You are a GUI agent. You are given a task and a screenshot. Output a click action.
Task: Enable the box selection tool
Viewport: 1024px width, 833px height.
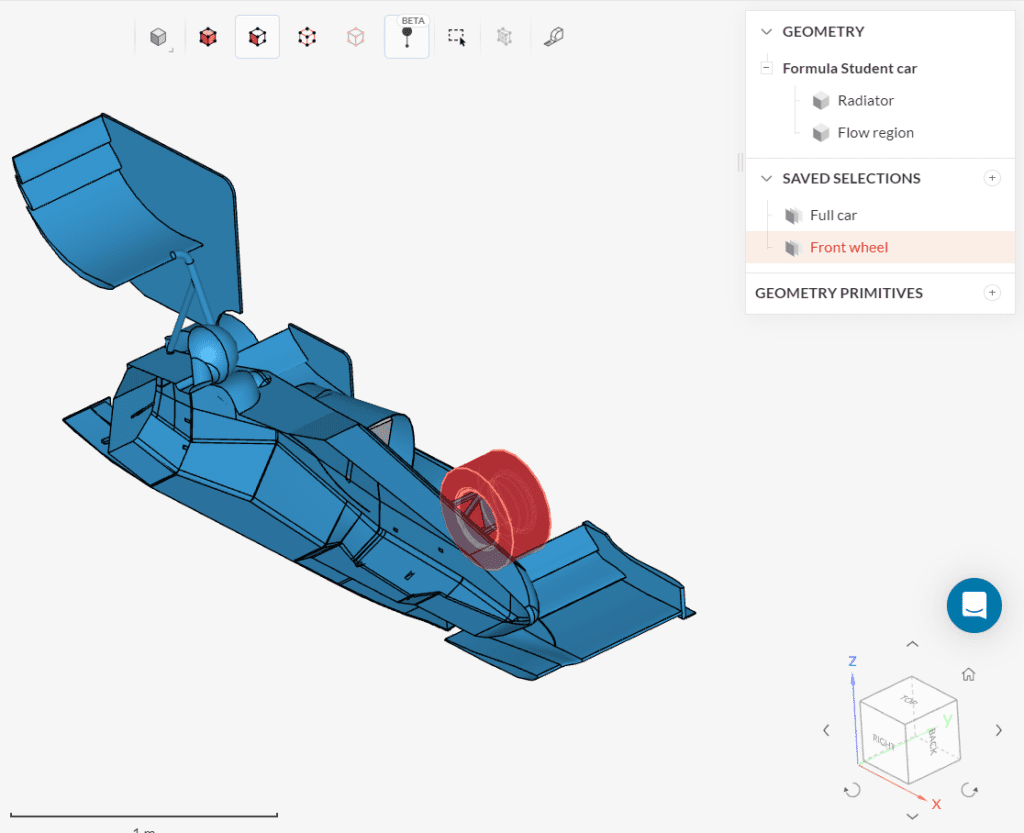(457, 36)
